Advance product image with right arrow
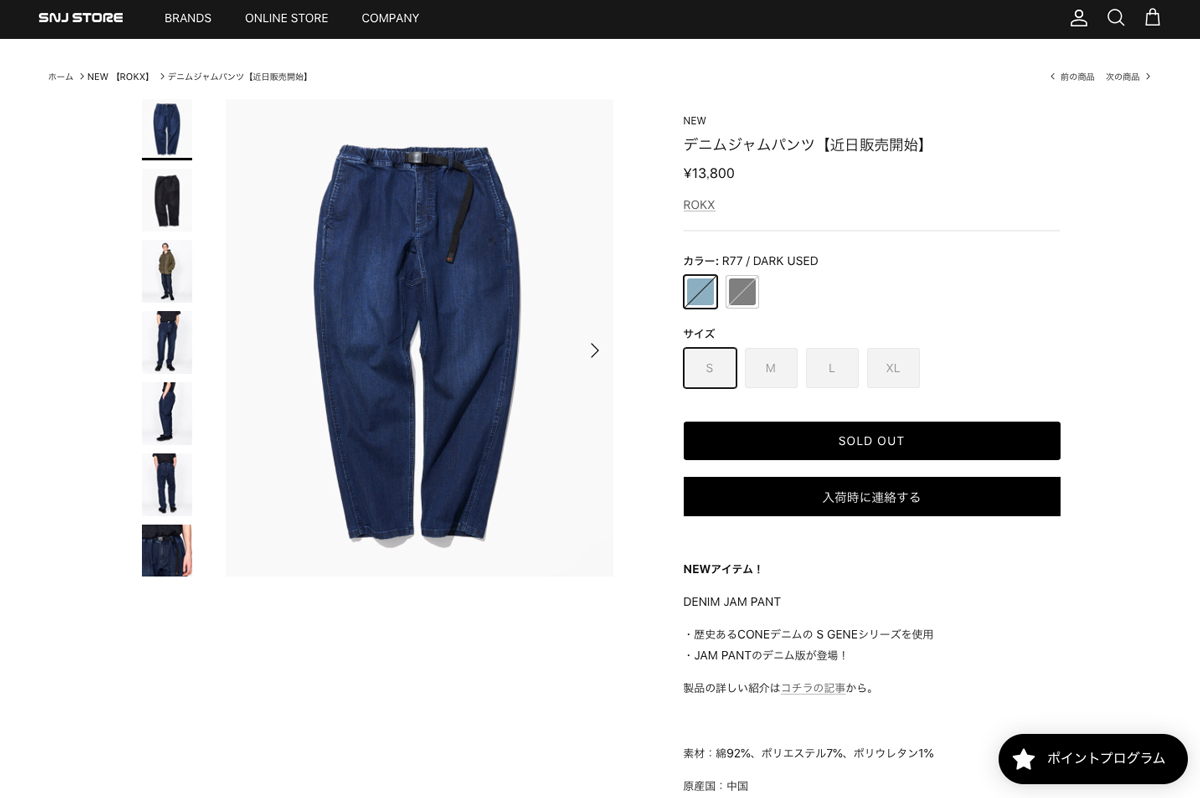This screenshot has height=798, width=1200. tap(594, 350)
